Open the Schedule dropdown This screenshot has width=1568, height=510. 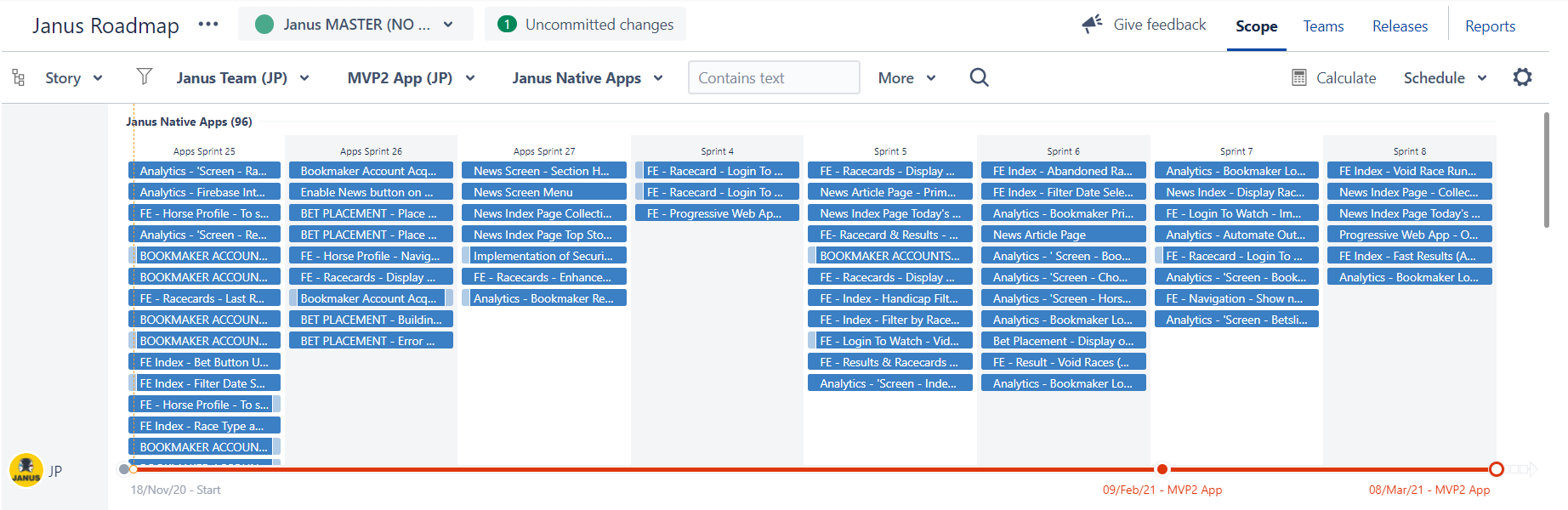[x=1445, y=78]
